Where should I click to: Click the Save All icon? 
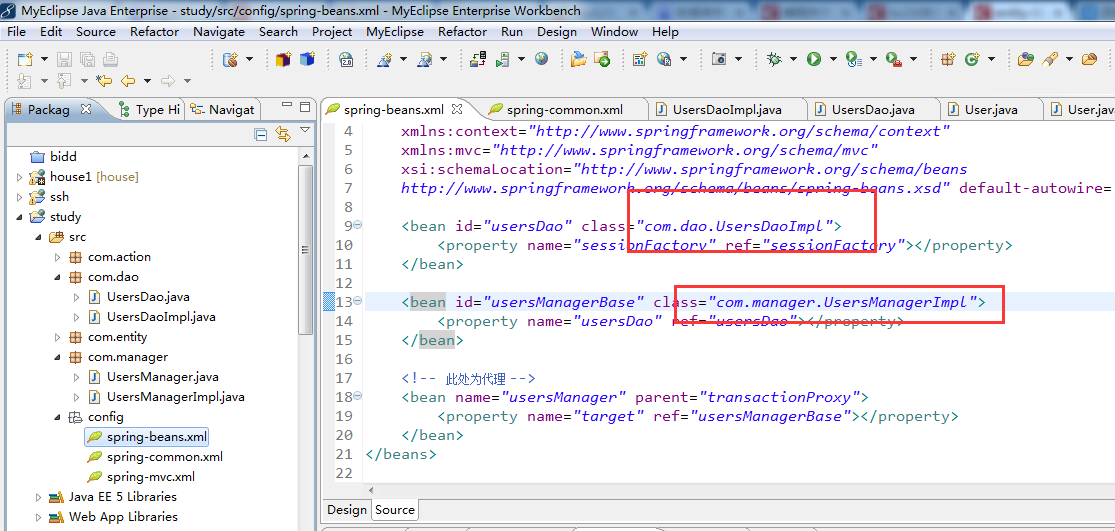87,60
